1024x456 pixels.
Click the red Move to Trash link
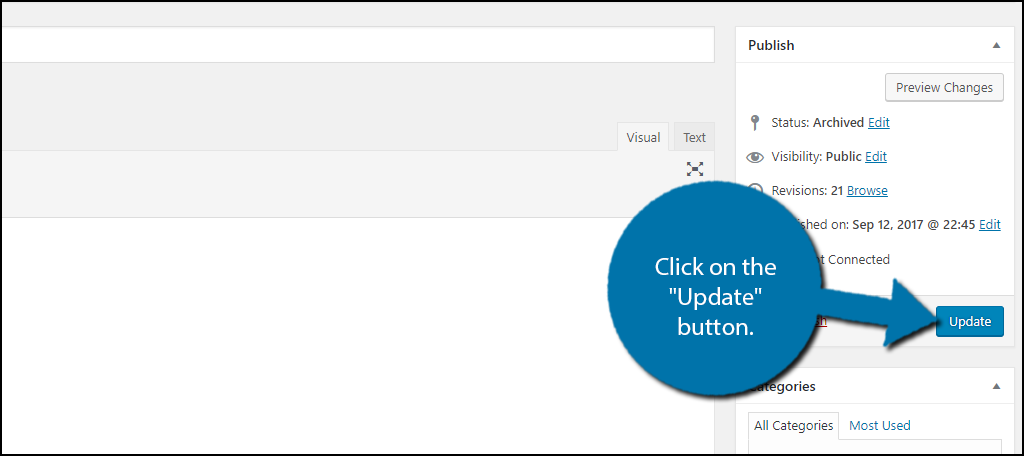click(x=821, y=321)
